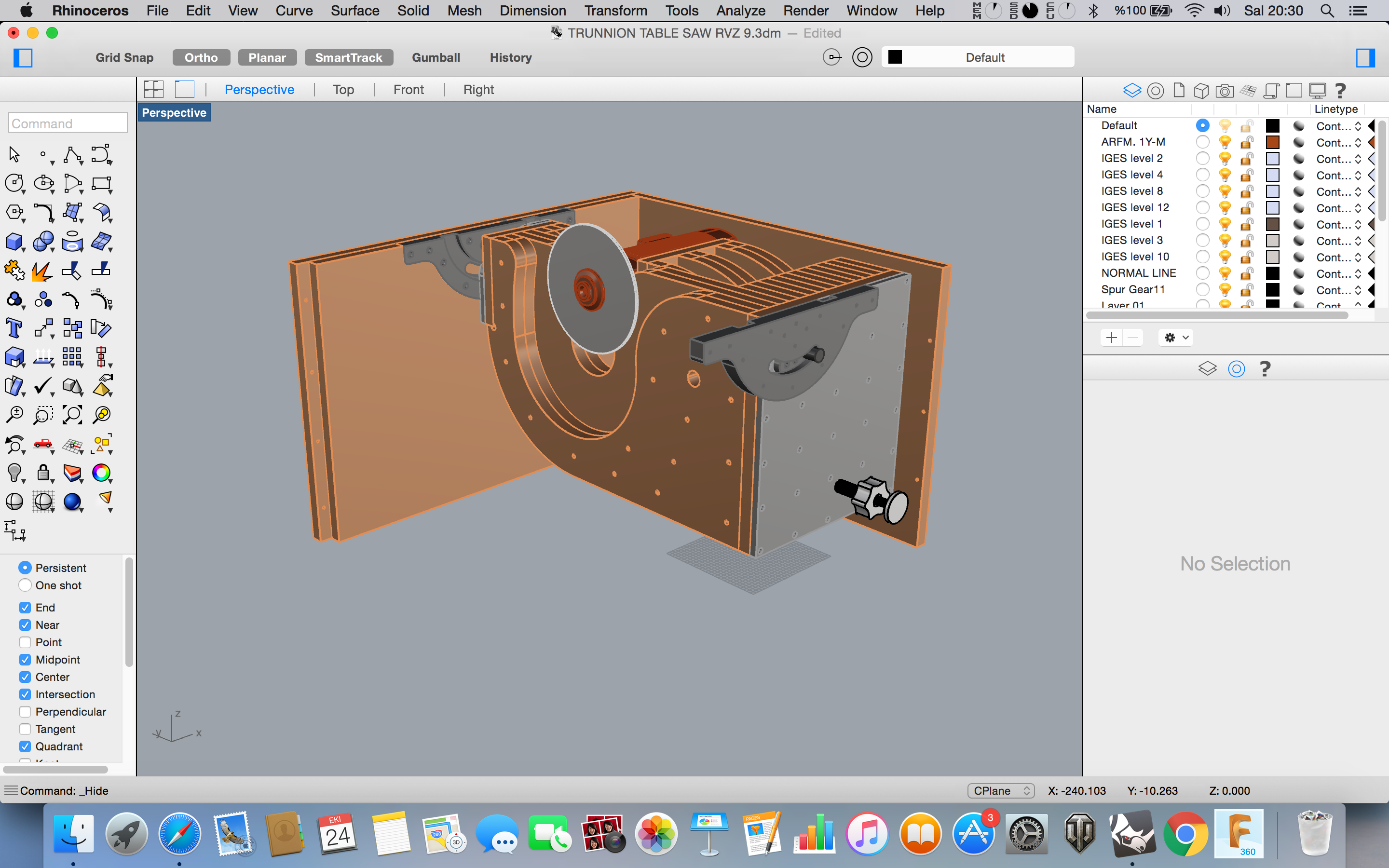Select the Circle tool
The height and width of the screenshot is (868, 1389).
pos(14,183)
